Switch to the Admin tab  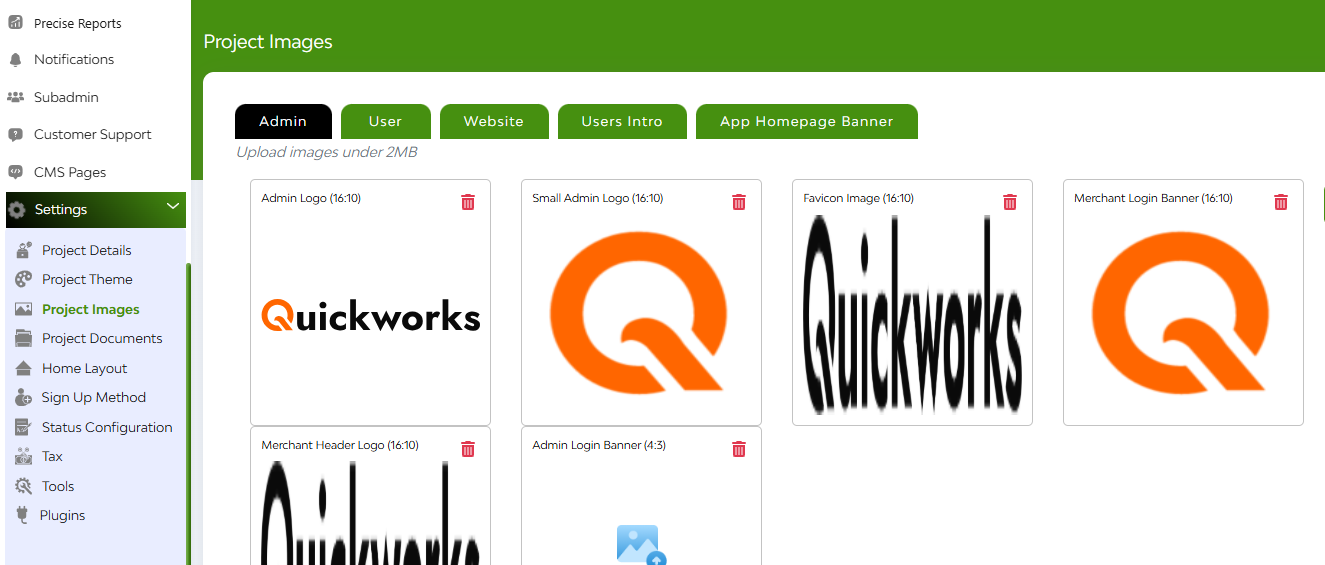[x=283, y=121]
